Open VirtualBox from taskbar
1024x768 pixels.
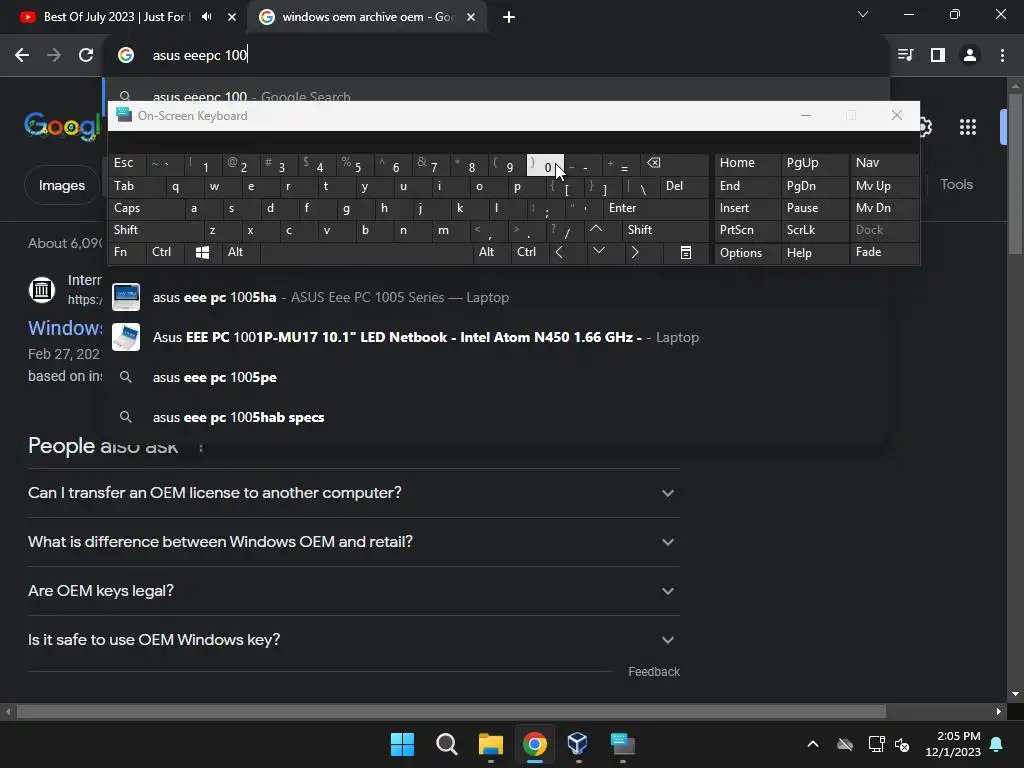click(x=578, y=744)
